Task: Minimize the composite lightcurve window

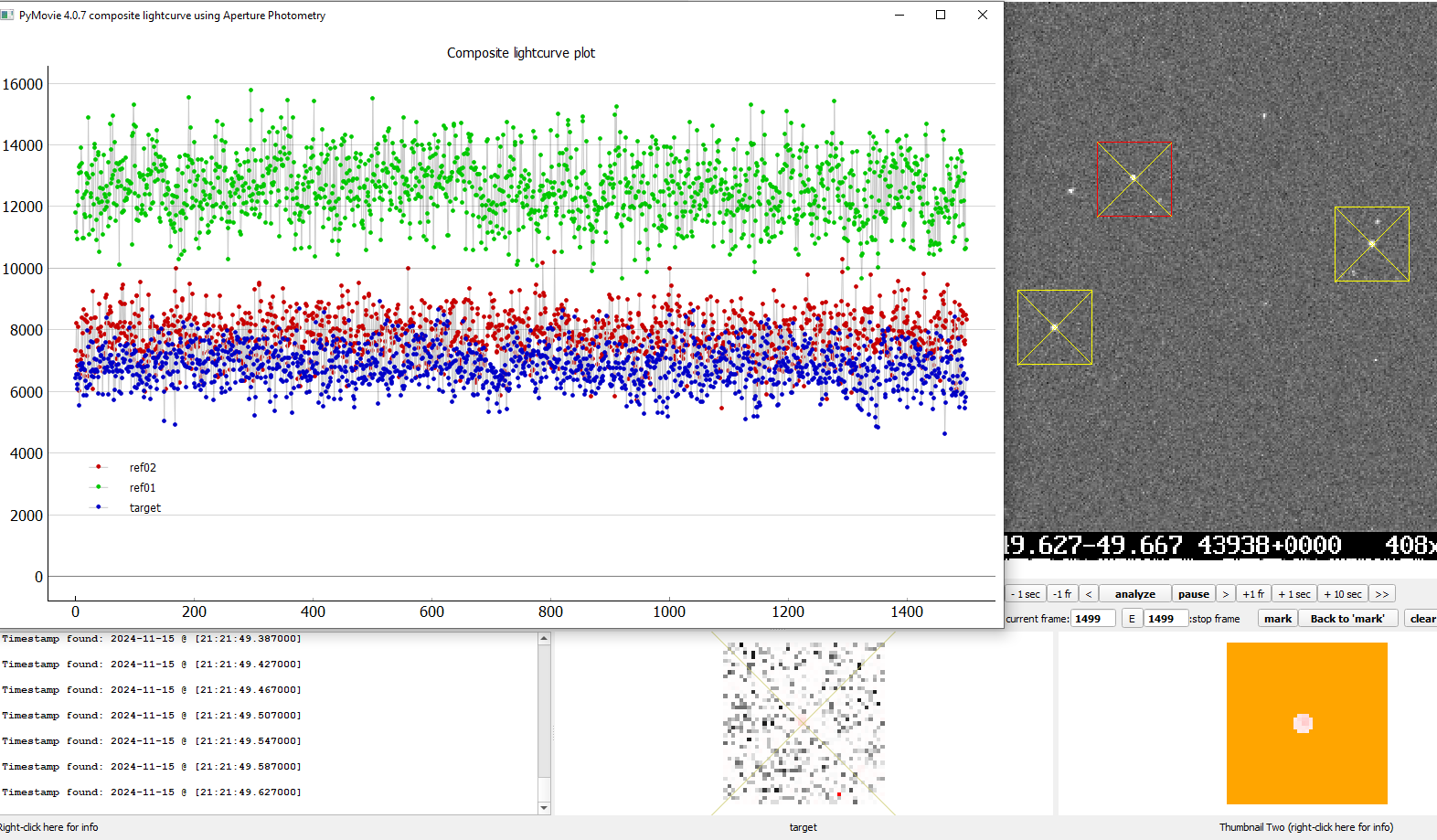Action: 899,15
